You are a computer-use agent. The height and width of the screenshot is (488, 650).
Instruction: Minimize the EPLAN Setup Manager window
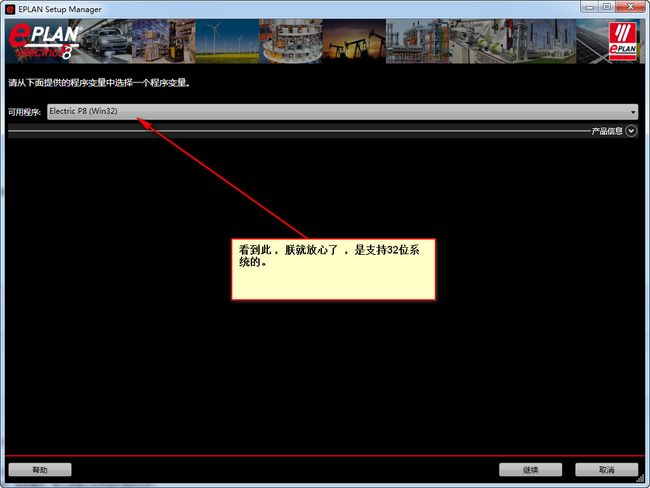pos(589,7)
